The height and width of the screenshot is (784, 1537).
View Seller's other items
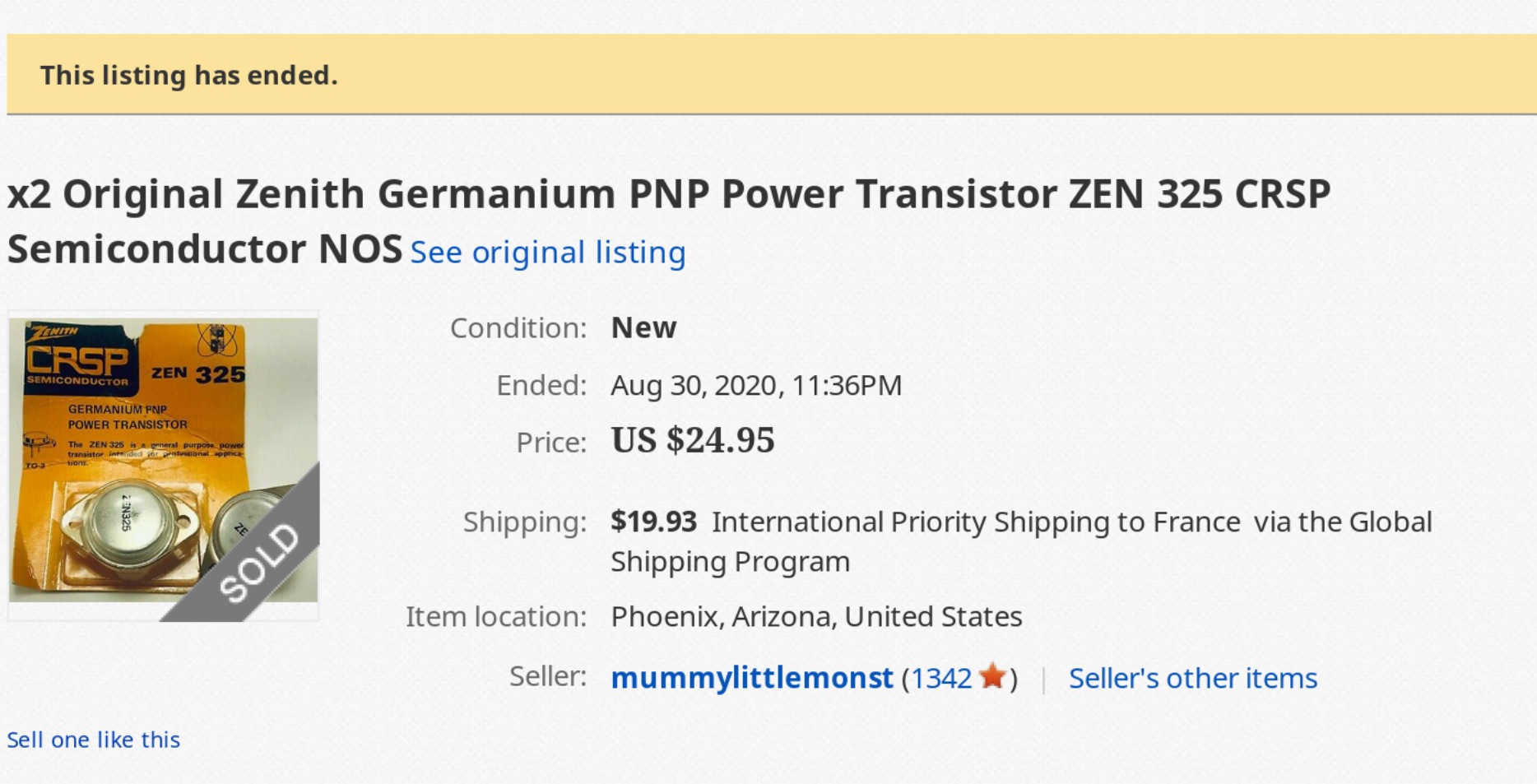coord(1192,678)
